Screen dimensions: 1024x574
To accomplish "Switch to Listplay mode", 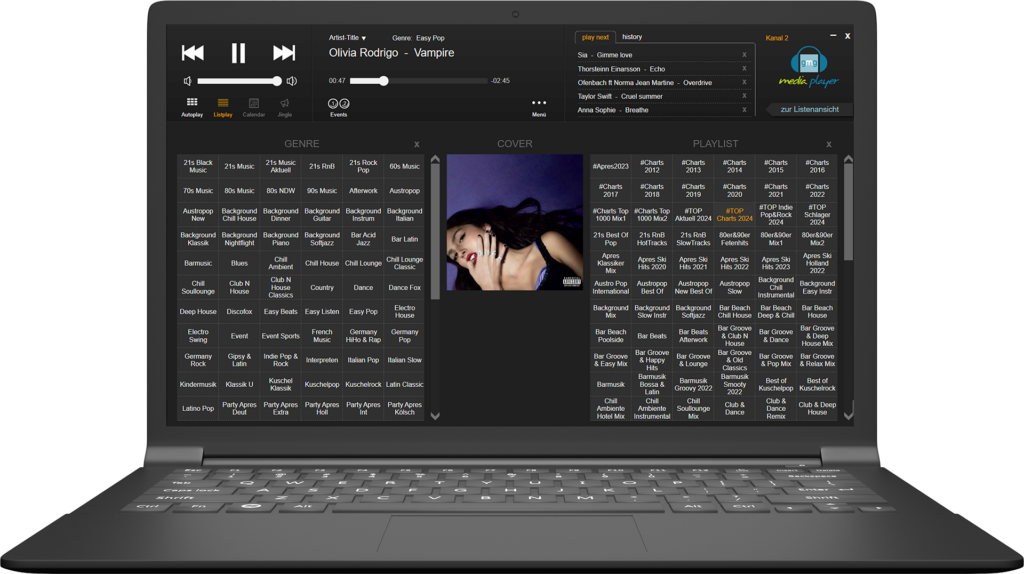I will tap(223, 107).
